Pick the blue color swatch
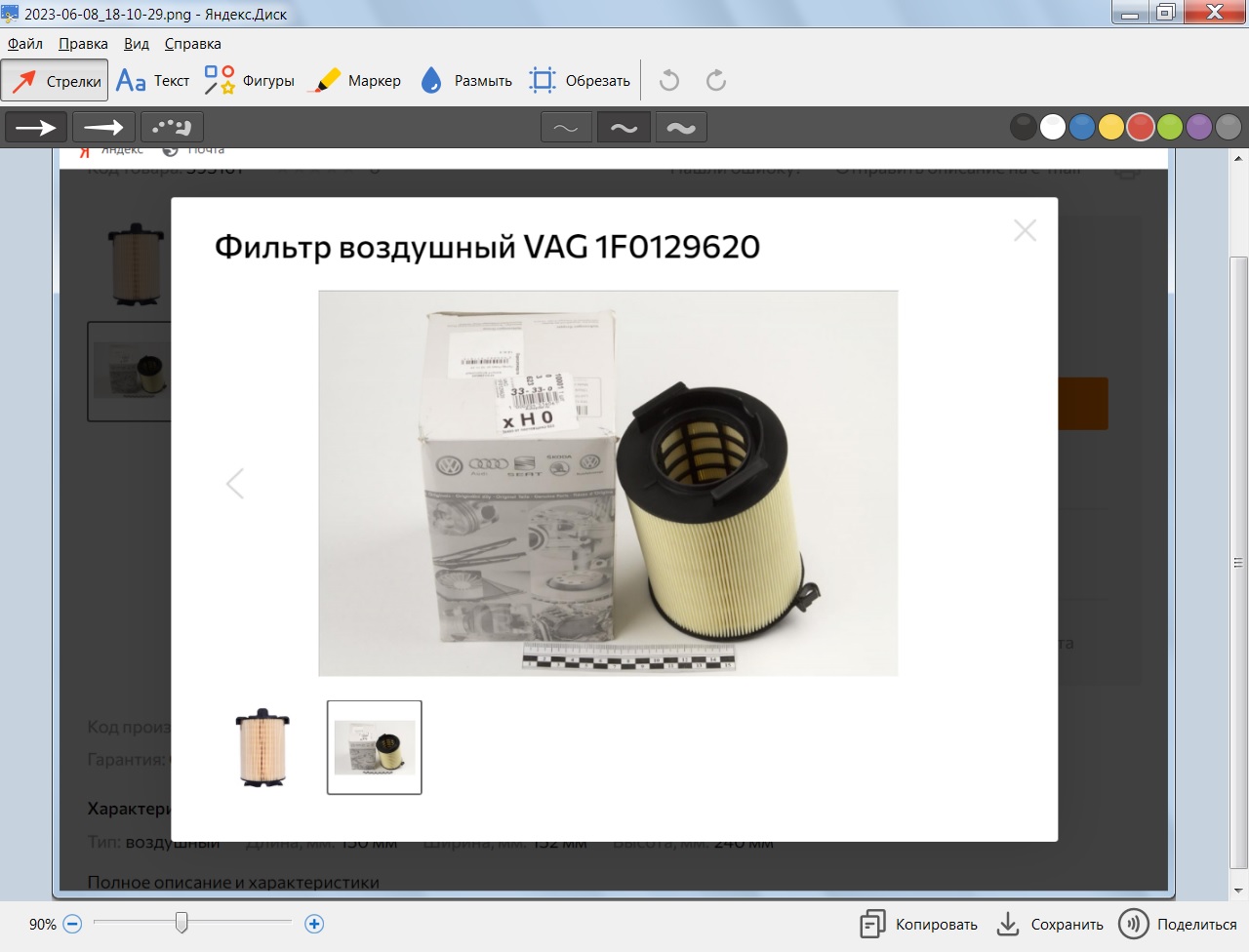Screen dimensions: 1249x952 [x=1082, y=127]
